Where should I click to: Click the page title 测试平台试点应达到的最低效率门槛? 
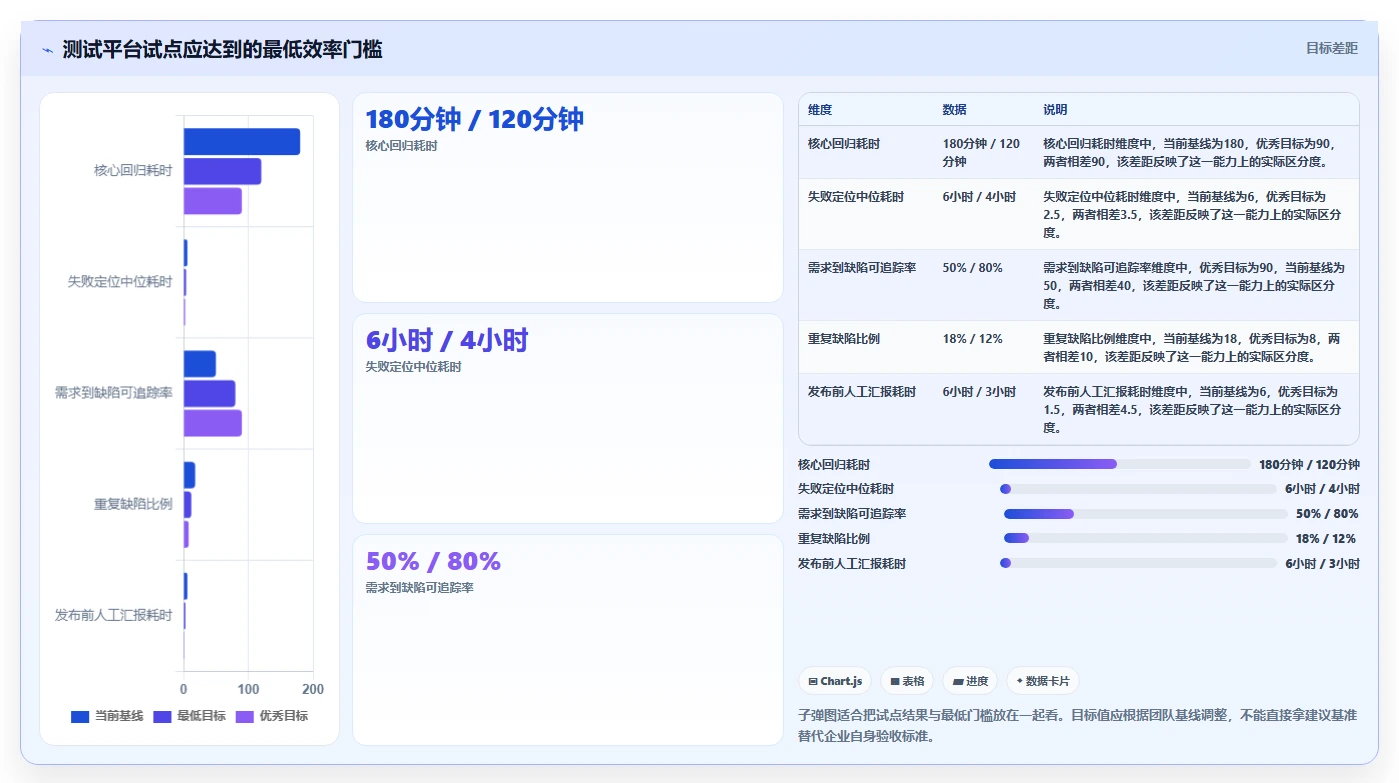pyautogui.click(x=222, y=50)
